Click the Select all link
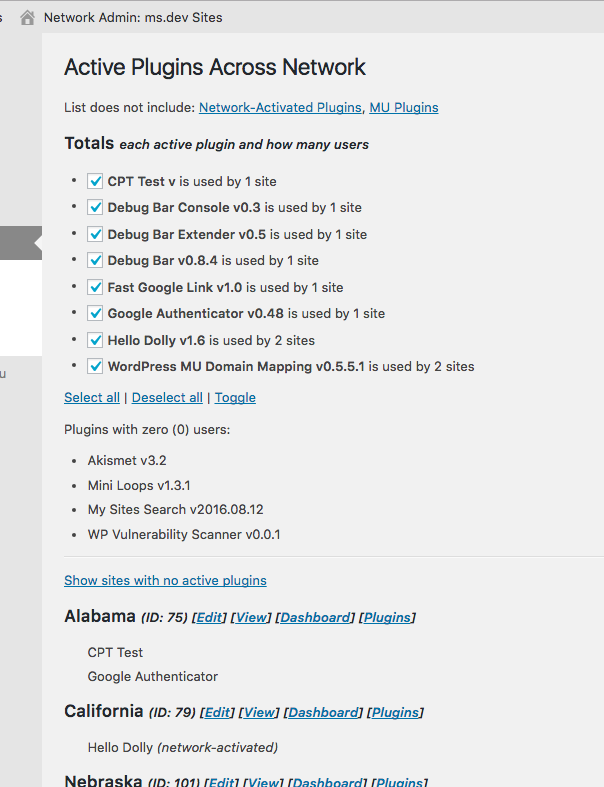The width and height of the screenshot is (604, 787). 92,398
